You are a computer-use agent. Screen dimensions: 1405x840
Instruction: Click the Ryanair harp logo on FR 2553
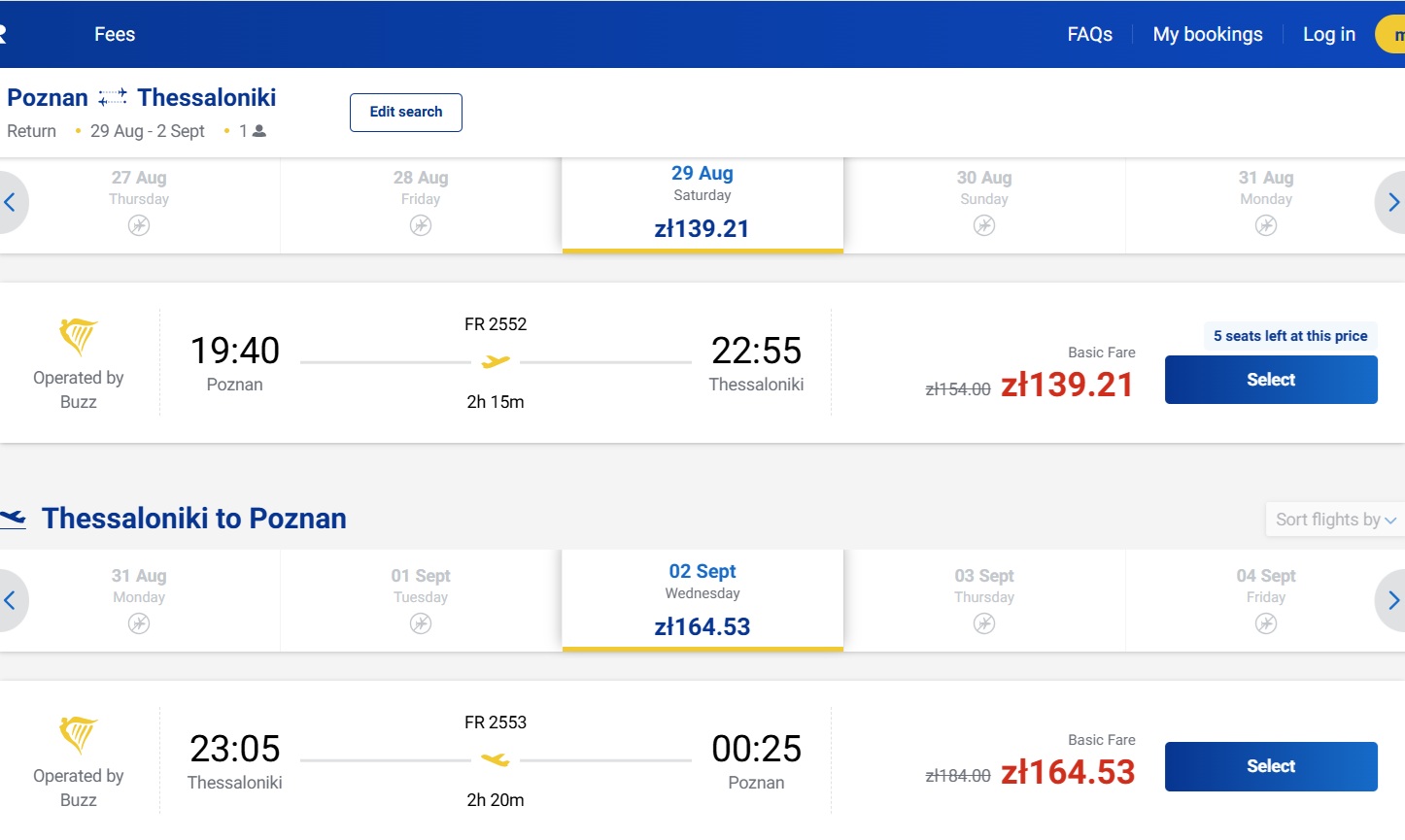(x=79, y=735)
